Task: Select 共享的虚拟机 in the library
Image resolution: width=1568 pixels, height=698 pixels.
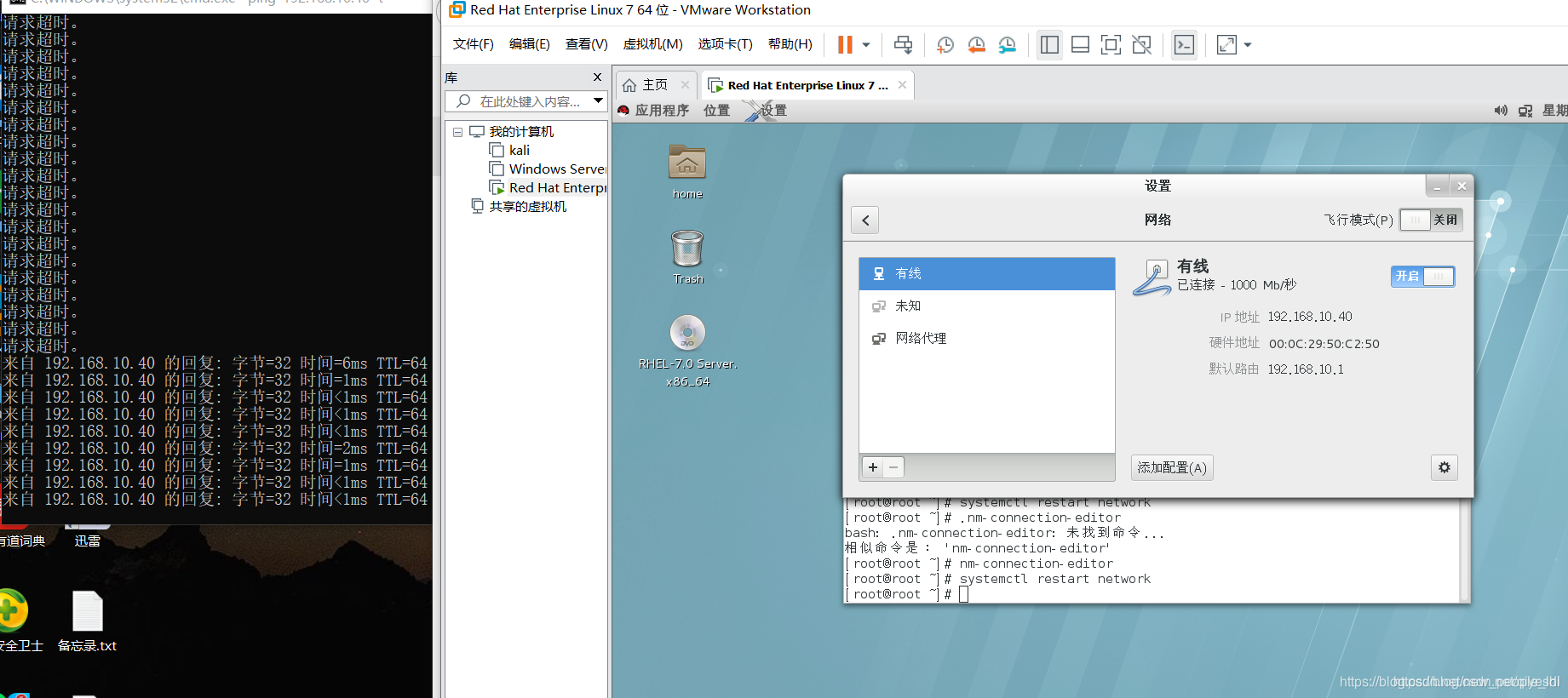Action: point(527,207)
